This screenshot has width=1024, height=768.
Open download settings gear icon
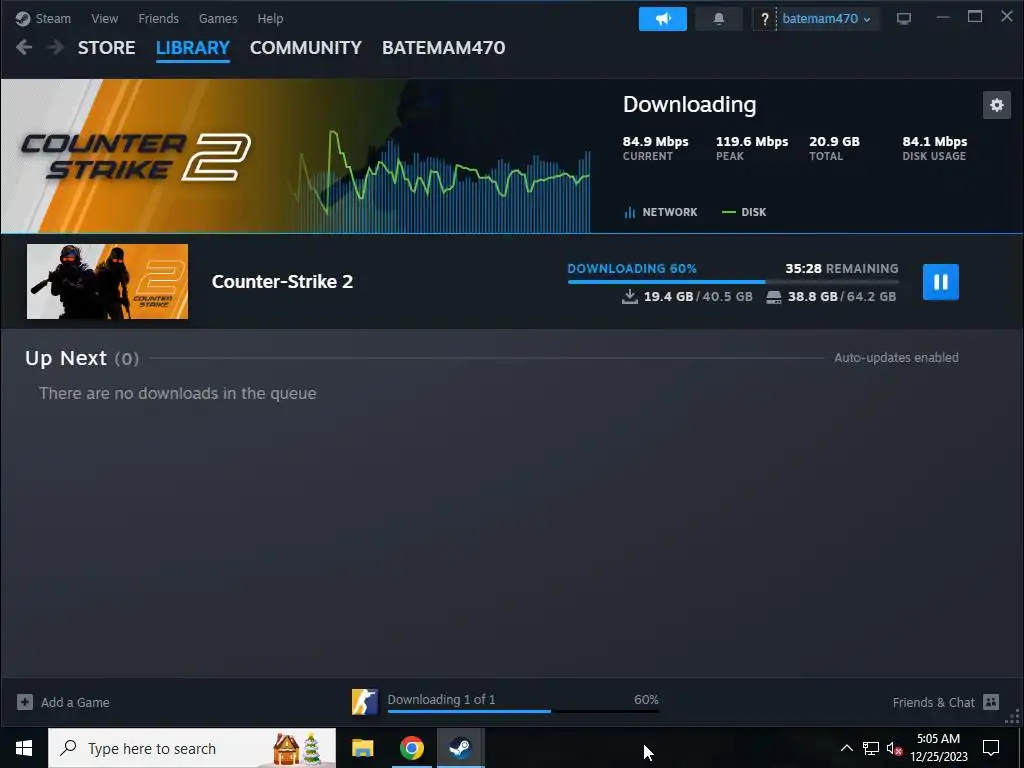997,105
